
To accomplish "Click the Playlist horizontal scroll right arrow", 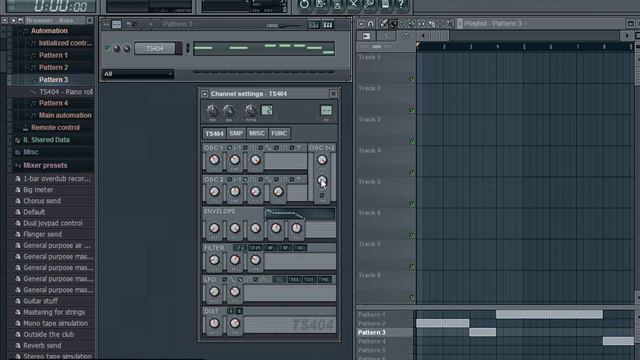I will pyautogui.click(x=627, y=36).
